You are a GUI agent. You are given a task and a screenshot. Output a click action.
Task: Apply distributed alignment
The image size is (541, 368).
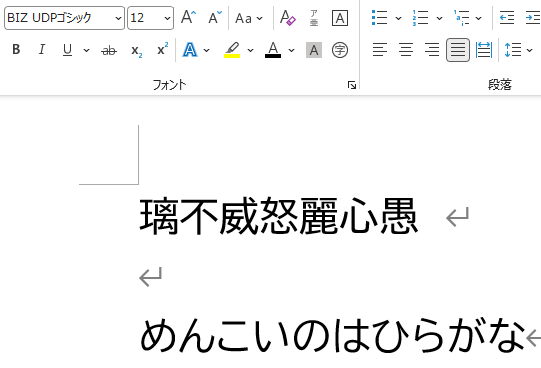484,50
